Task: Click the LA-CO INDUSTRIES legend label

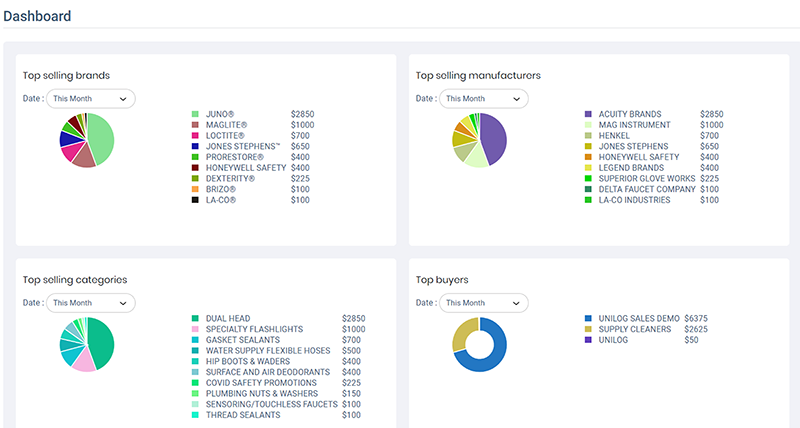Action: point(634,200)
